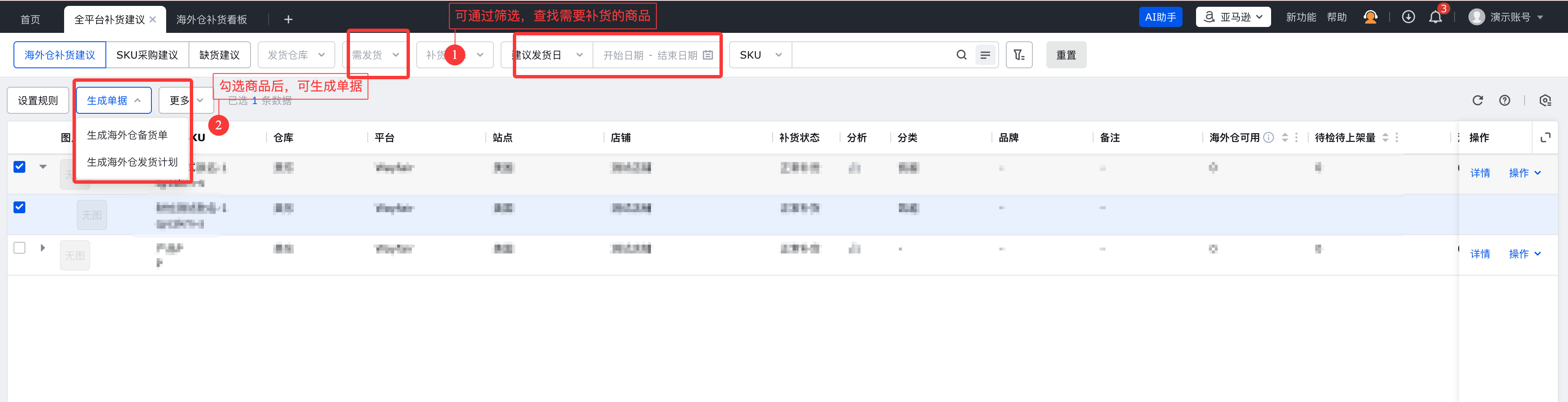Select 生成海外仓备货单 menu item

(x=127, y=135)
